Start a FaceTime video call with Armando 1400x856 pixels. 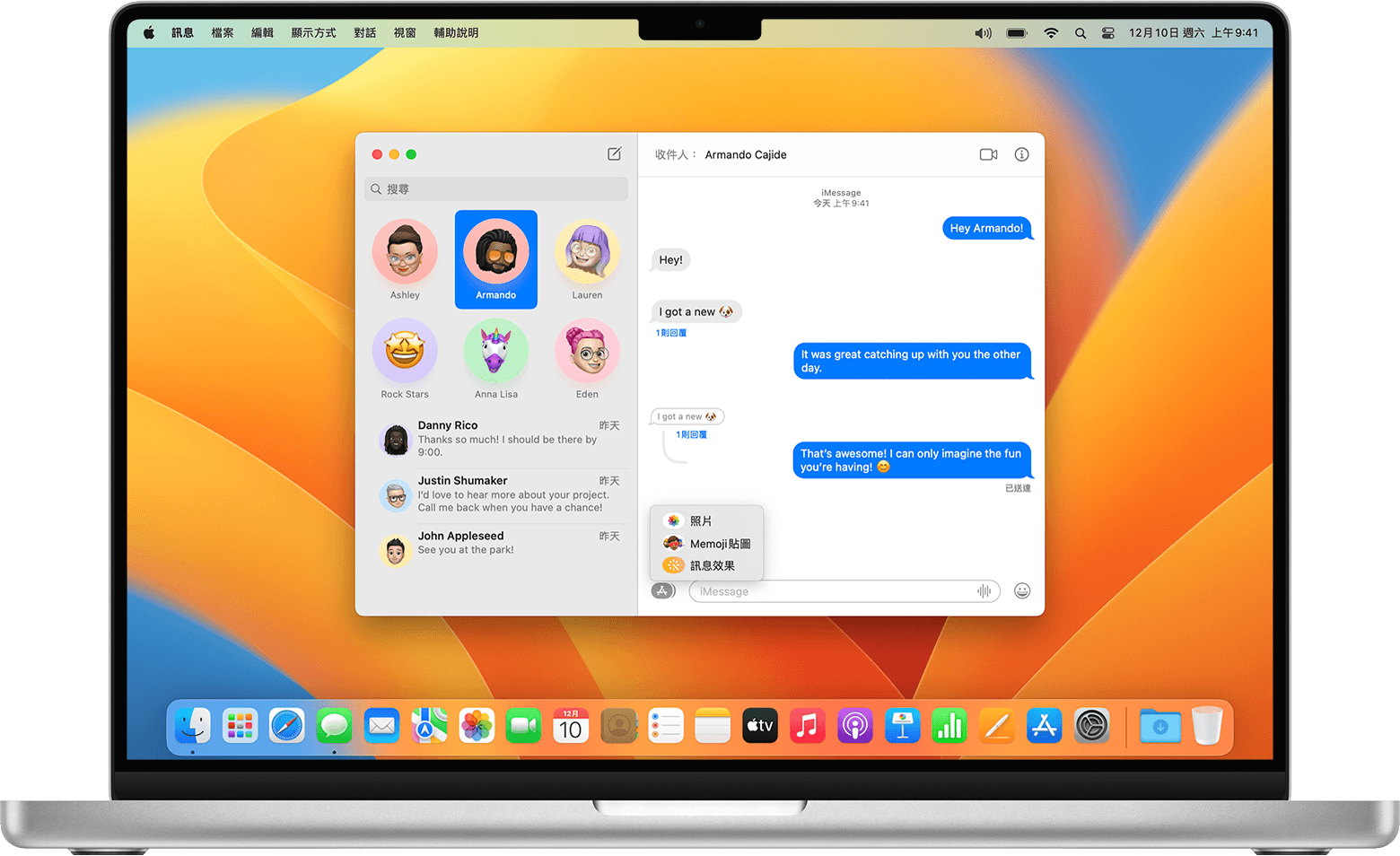988,154
